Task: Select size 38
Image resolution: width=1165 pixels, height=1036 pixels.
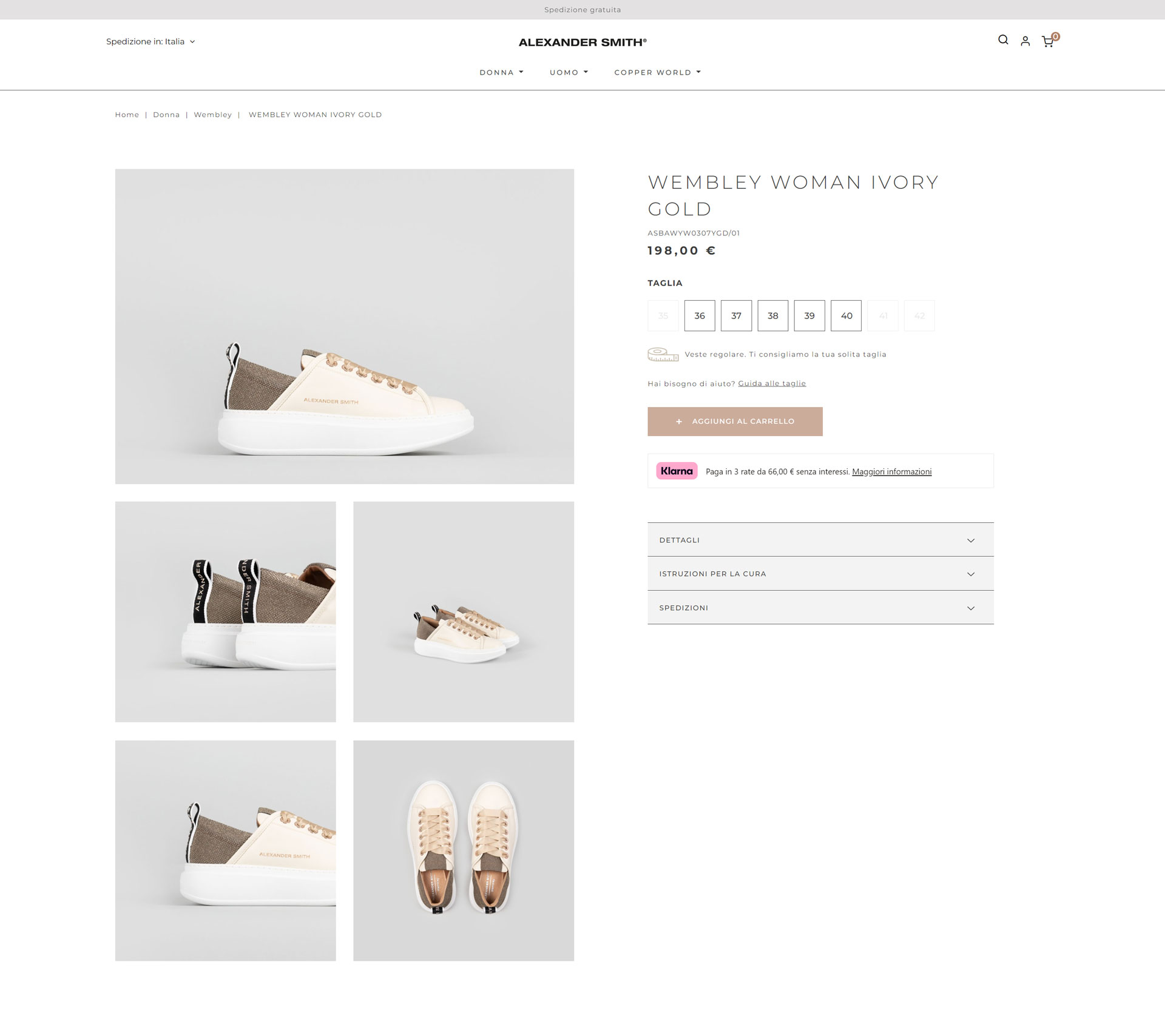Action: pos(773,316)
